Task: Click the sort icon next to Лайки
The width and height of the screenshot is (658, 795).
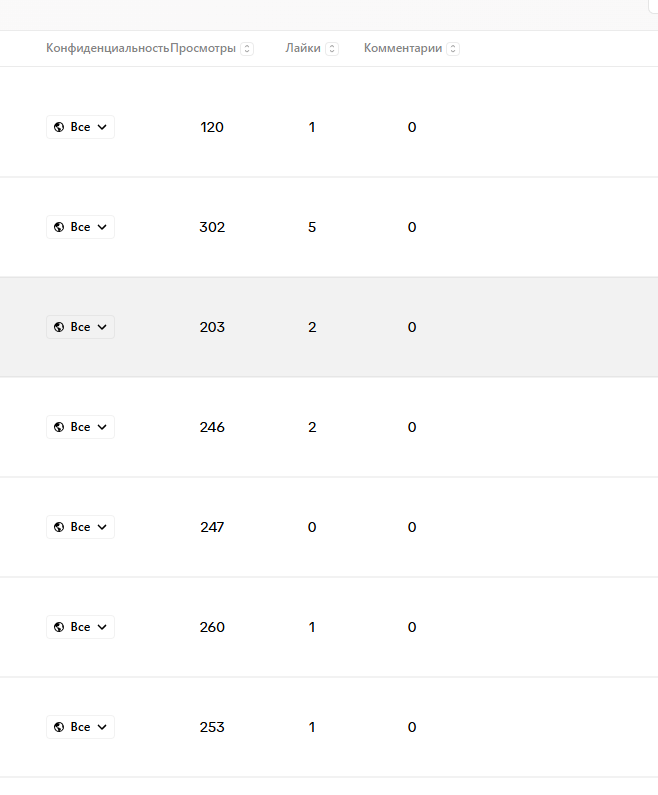Action: coord(332,48)
